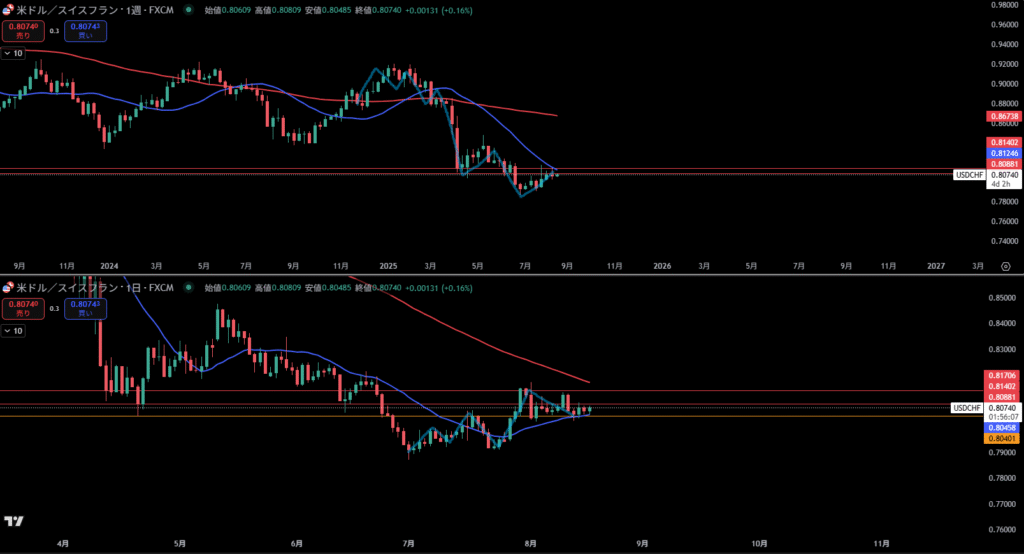1024x554 pixels.
Task: Select the red 0.86738 price tag on weekly axis
Action: [1003, 117]
